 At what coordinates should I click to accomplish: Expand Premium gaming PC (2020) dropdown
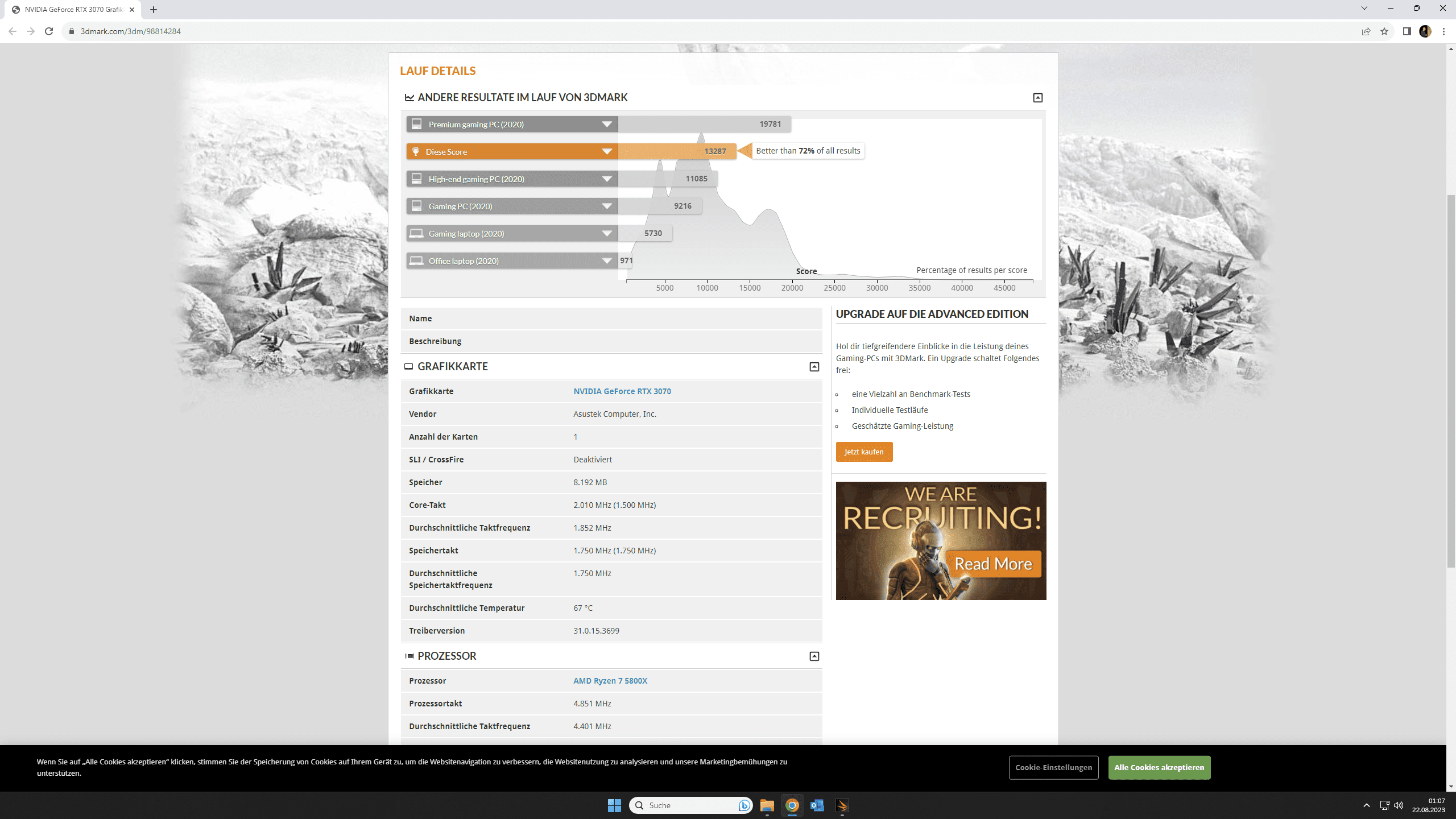[x=607, y=124]
